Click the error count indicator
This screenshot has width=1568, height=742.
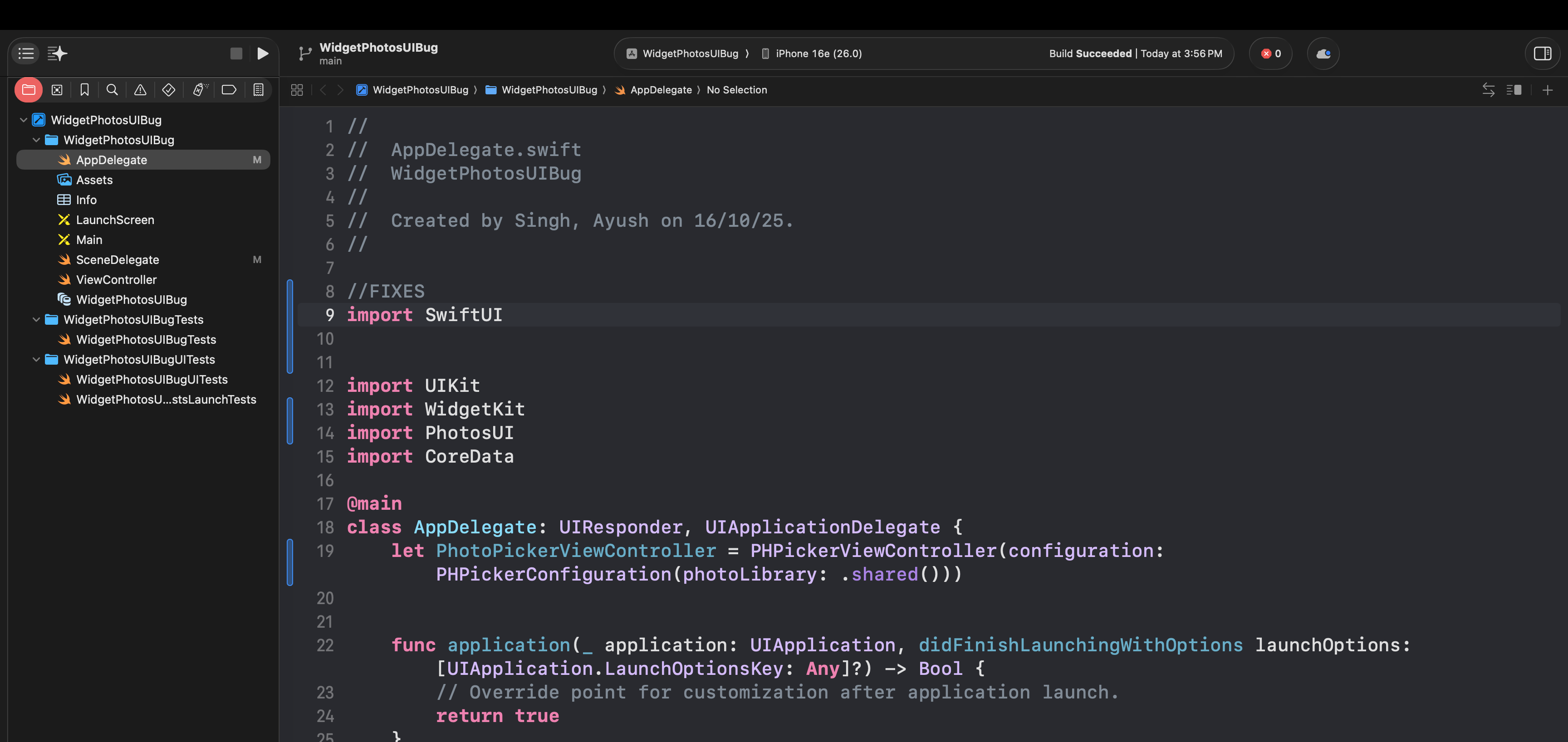coord(1271,54)
